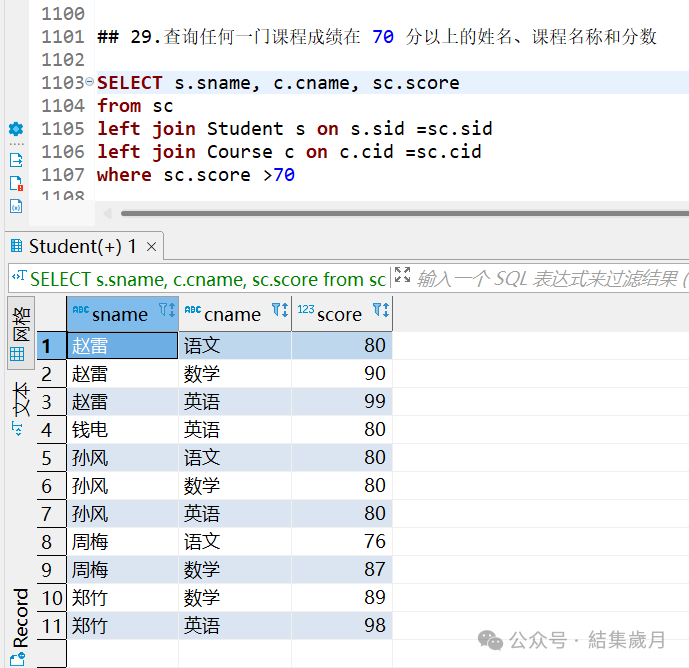Click the 郑竹 cell in row 11
The width and height of the screenshot is (689, 668).
point(122,626)
